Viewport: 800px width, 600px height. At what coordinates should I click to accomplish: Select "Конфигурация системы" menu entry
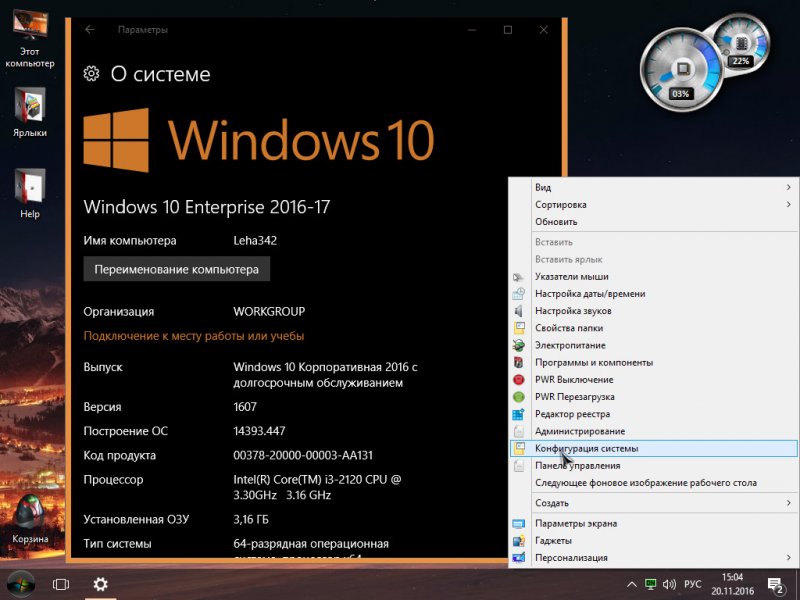point(654,448)
